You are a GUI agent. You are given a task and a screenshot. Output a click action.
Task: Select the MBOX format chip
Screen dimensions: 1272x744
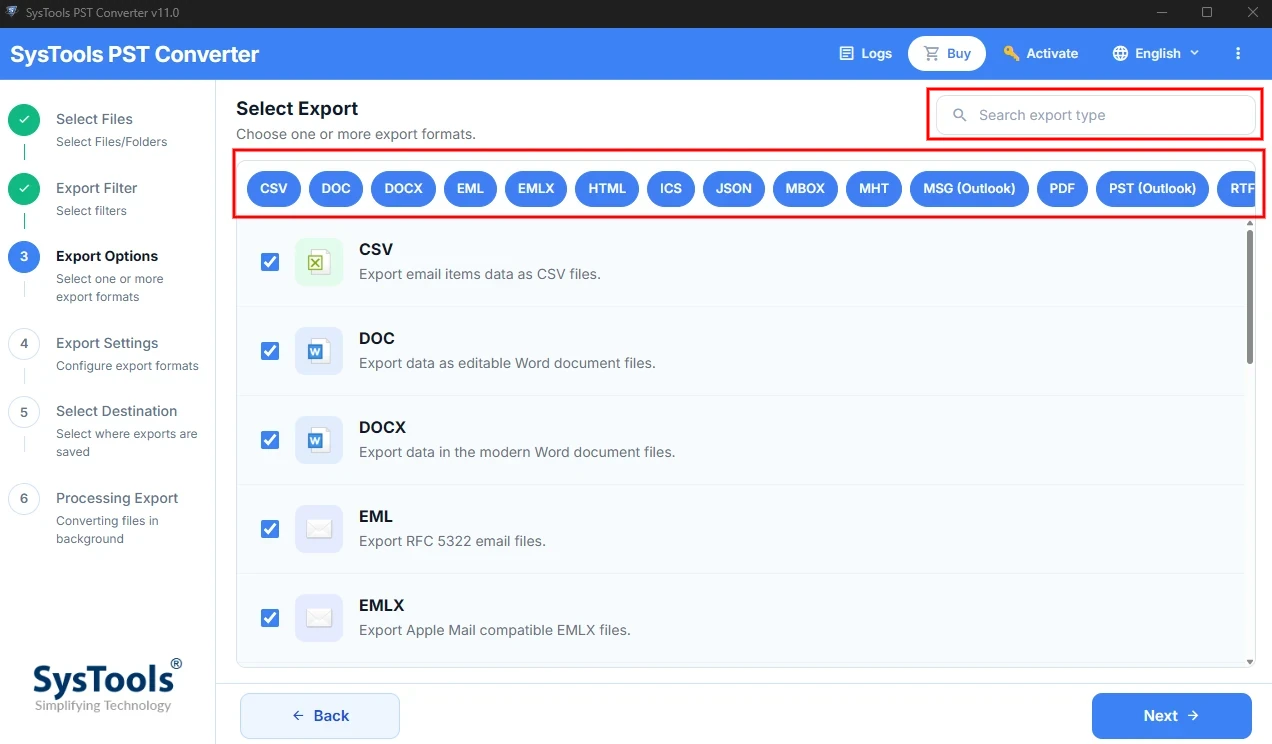pyautogui.click(x=805, y=188)
